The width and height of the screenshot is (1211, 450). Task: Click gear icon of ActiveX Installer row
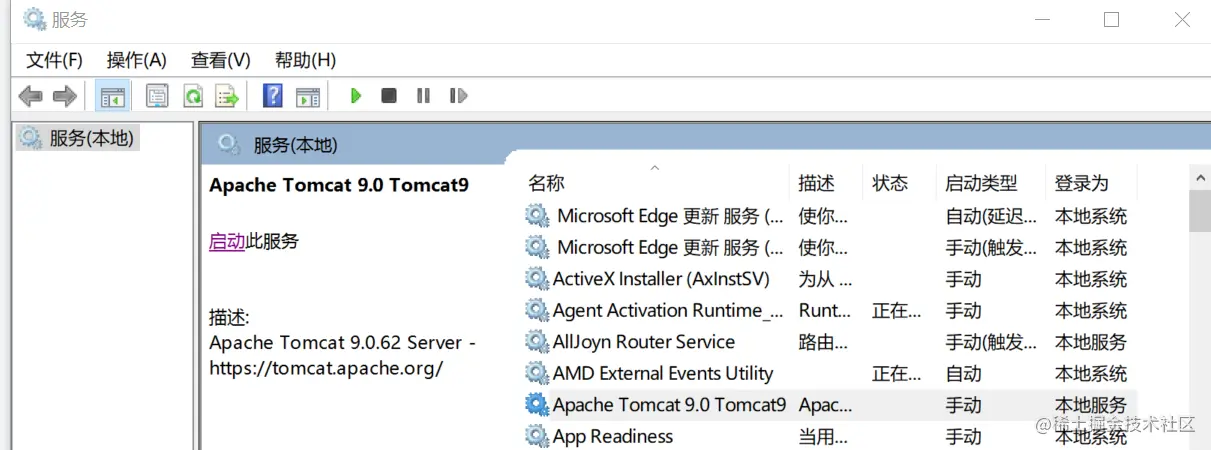point(537,279)
